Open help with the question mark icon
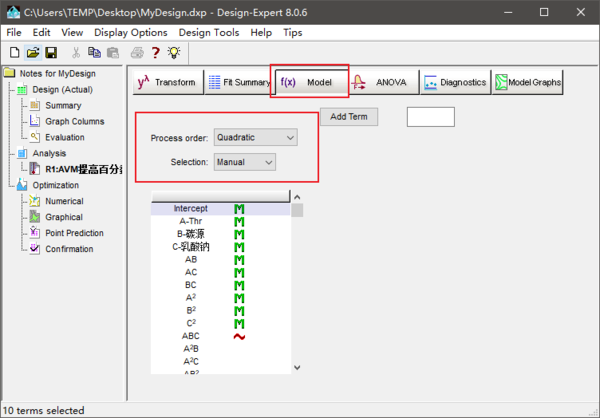The width and height of the screenshot is (600, 418). pos(157,52)
